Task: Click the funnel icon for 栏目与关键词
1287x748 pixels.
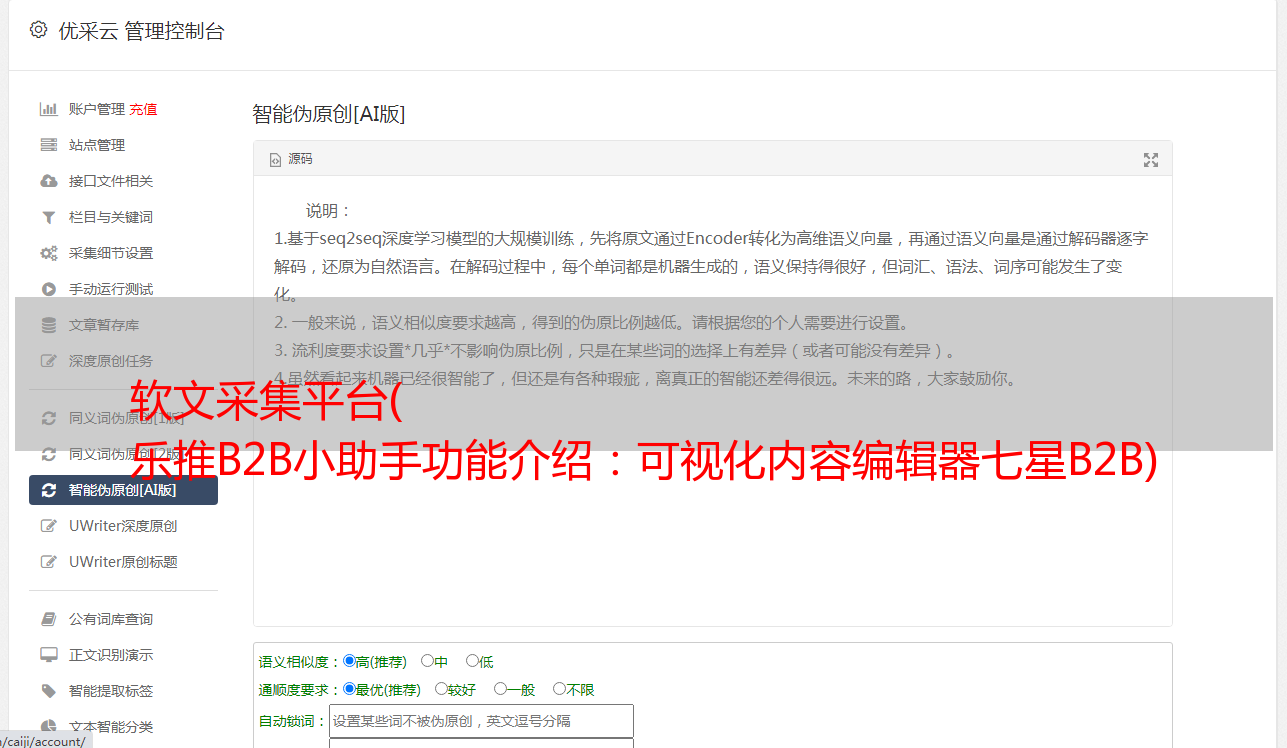Action: 48,217
